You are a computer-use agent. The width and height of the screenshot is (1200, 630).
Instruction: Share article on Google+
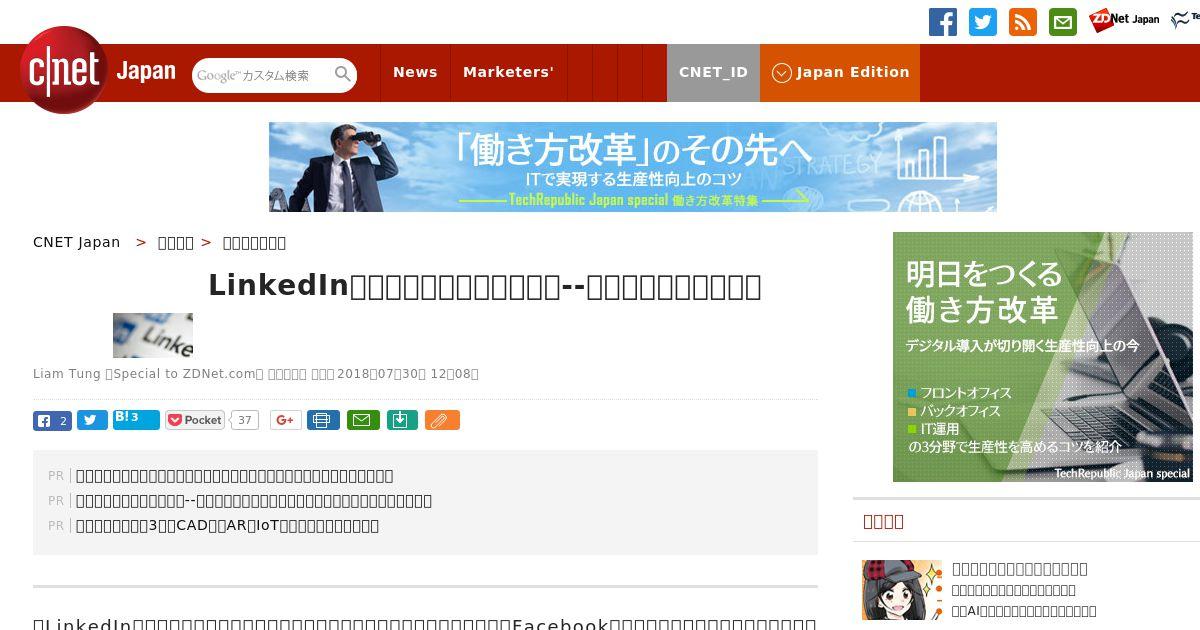pyautogui.click(x=286, y=420)
